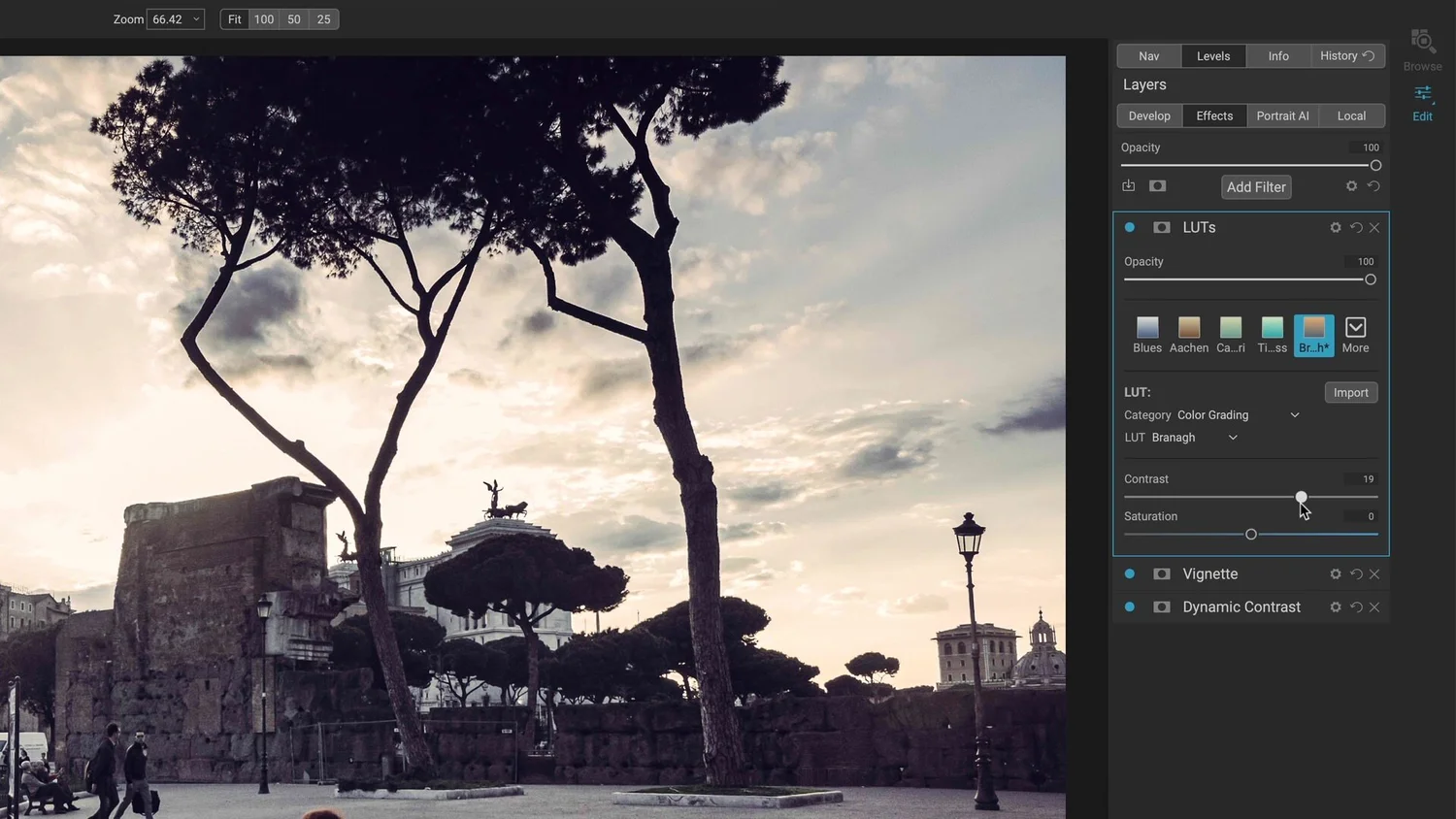
Task: Click the Import button for LUTs
Action: click(1350, 392)
